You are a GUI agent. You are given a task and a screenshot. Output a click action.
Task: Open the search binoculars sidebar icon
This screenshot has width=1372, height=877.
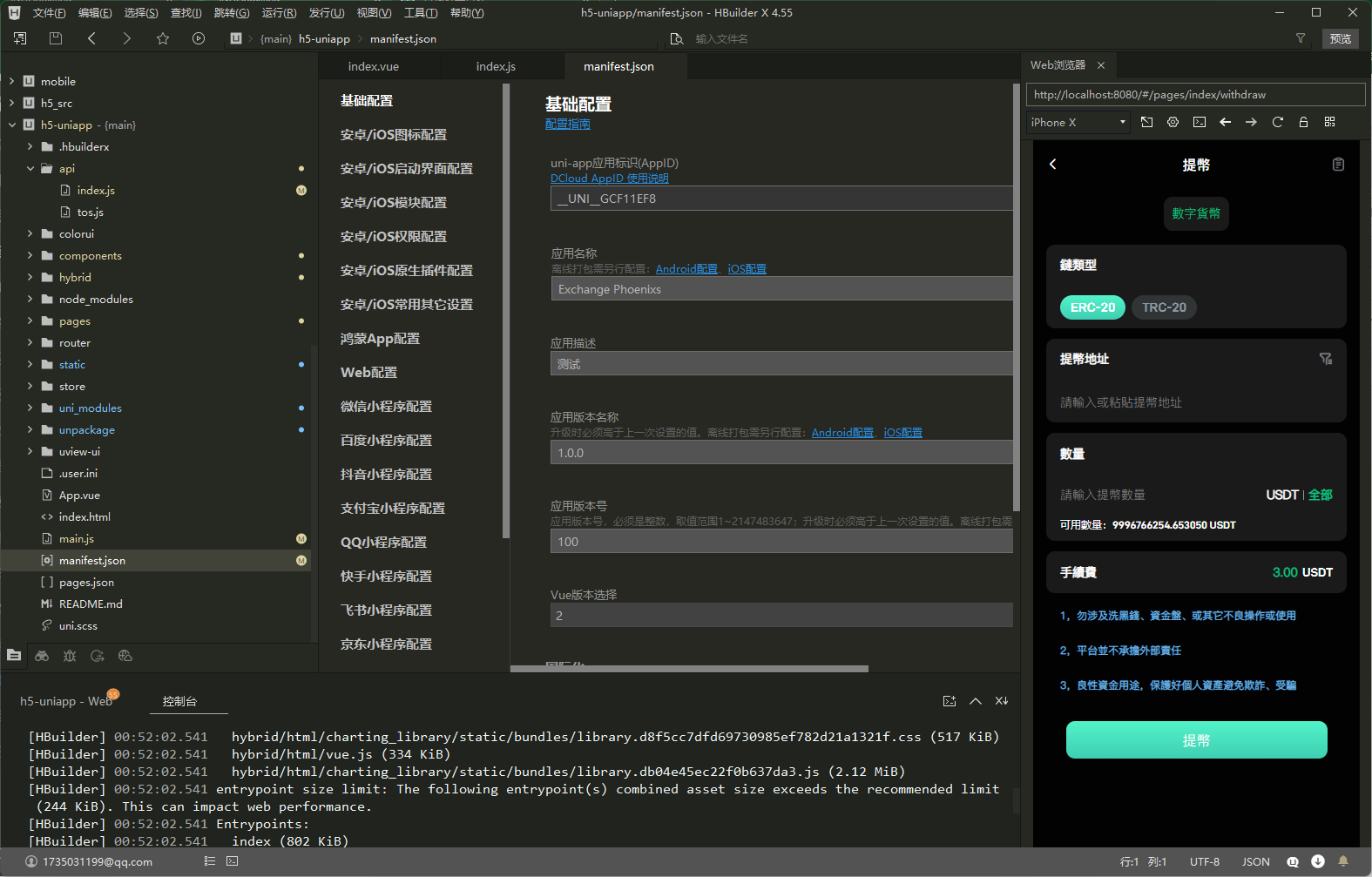pos(42,656)
